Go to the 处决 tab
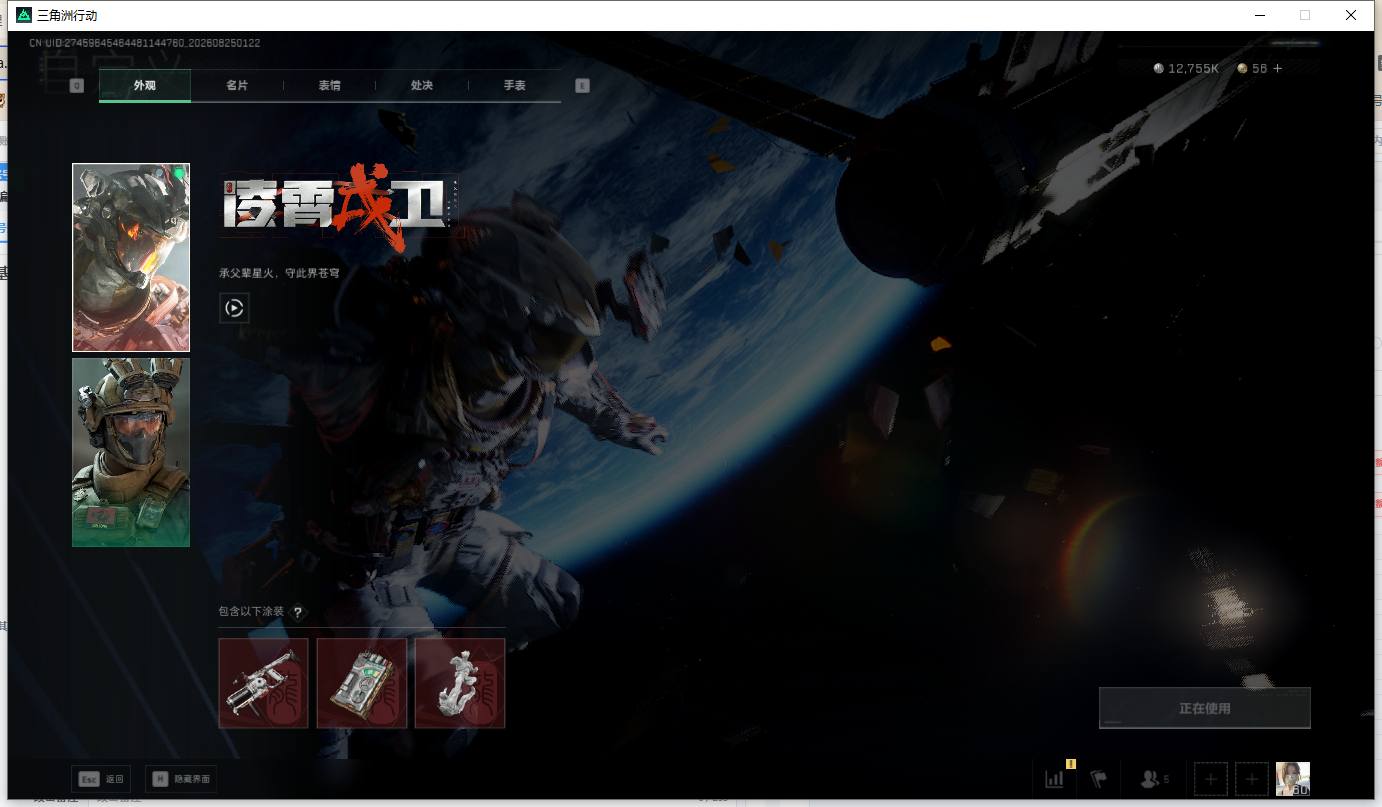This screenshot has width=1382, height=807. click(422, 86)
